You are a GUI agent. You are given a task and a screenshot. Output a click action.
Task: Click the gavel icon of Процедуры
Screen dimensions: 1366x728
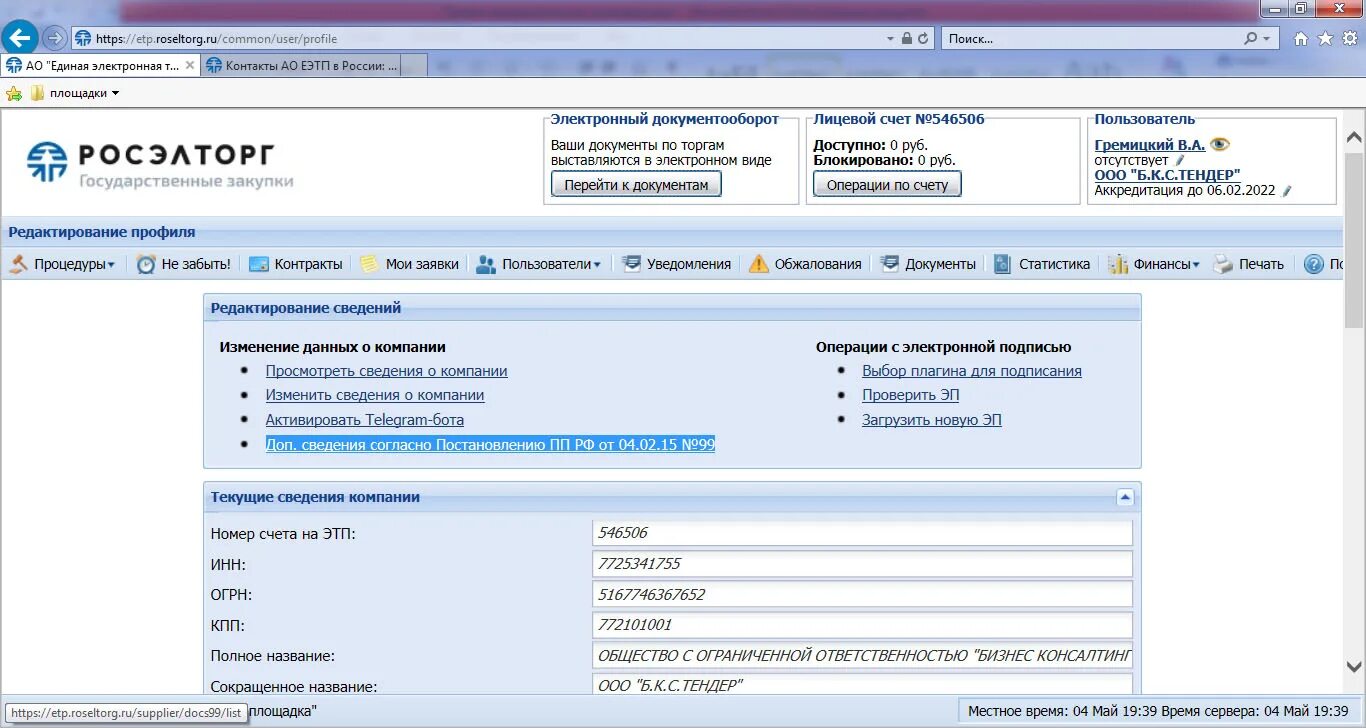(x=19, y=264)
